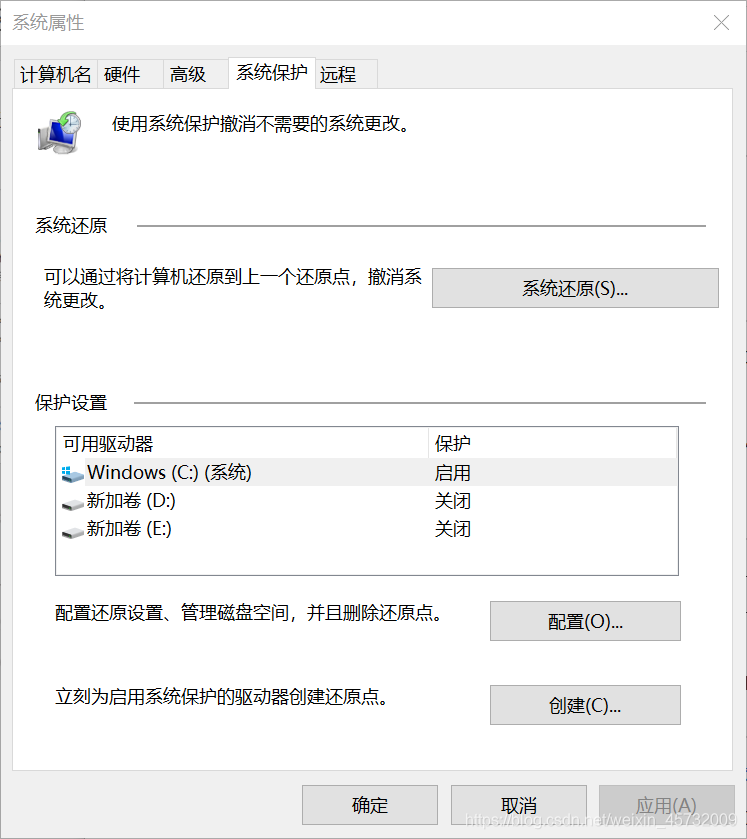Screen dimensions: 747x839
Task: Click the 系统还原 section heading
Action: coord(71,225)
